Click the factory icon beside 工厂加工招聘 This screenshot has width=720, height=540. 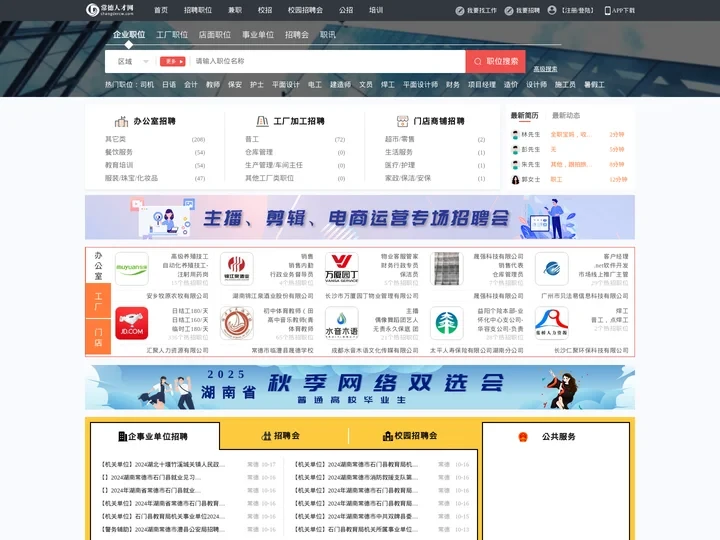pos(262,121)
